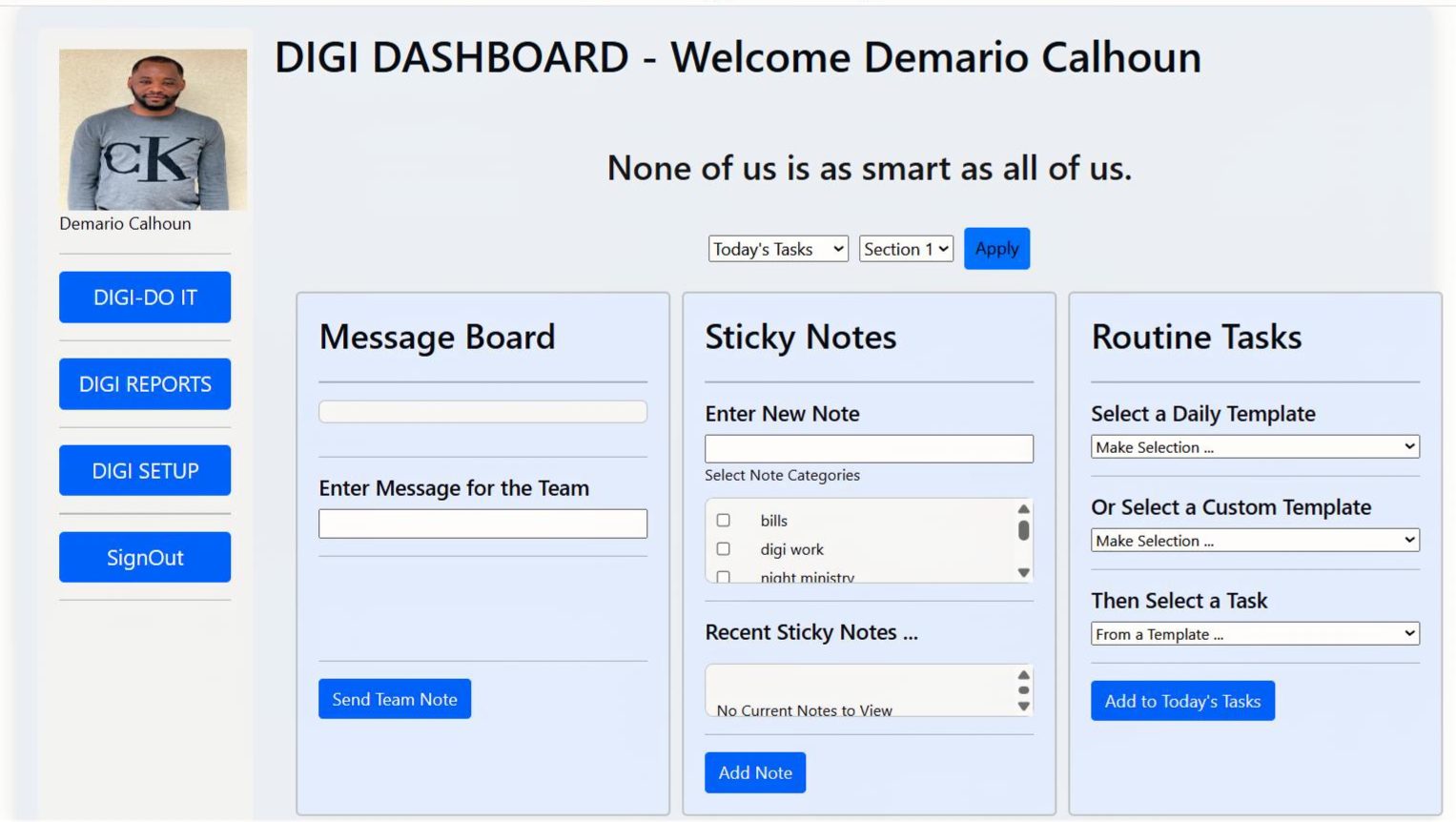The height and width of the screenshot is (822, 1456).
Task: Click the recent sticky notes scroll down arrow
Action: click(x=1023, y=707)
